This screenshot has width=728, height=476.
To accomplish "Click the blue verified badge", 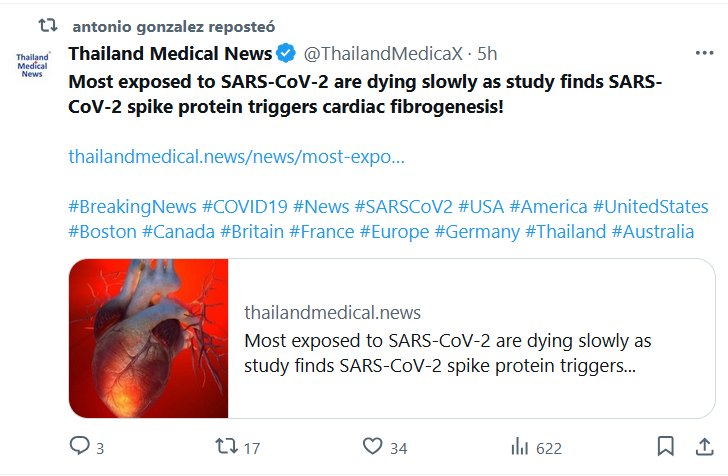I will coord(285,53).
